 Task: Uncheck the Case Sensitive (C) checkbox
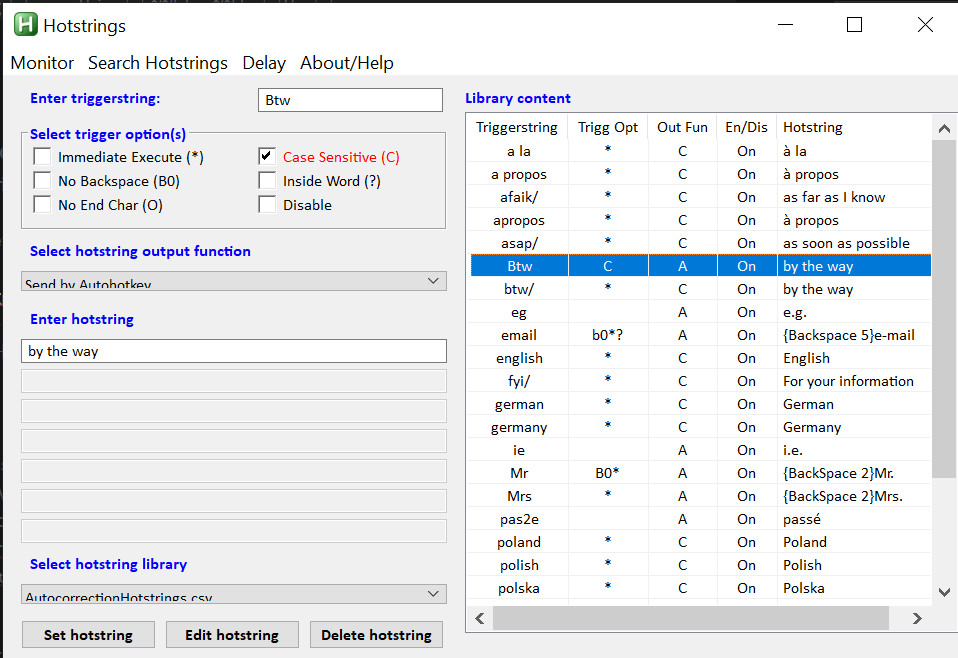click(267, 157)
